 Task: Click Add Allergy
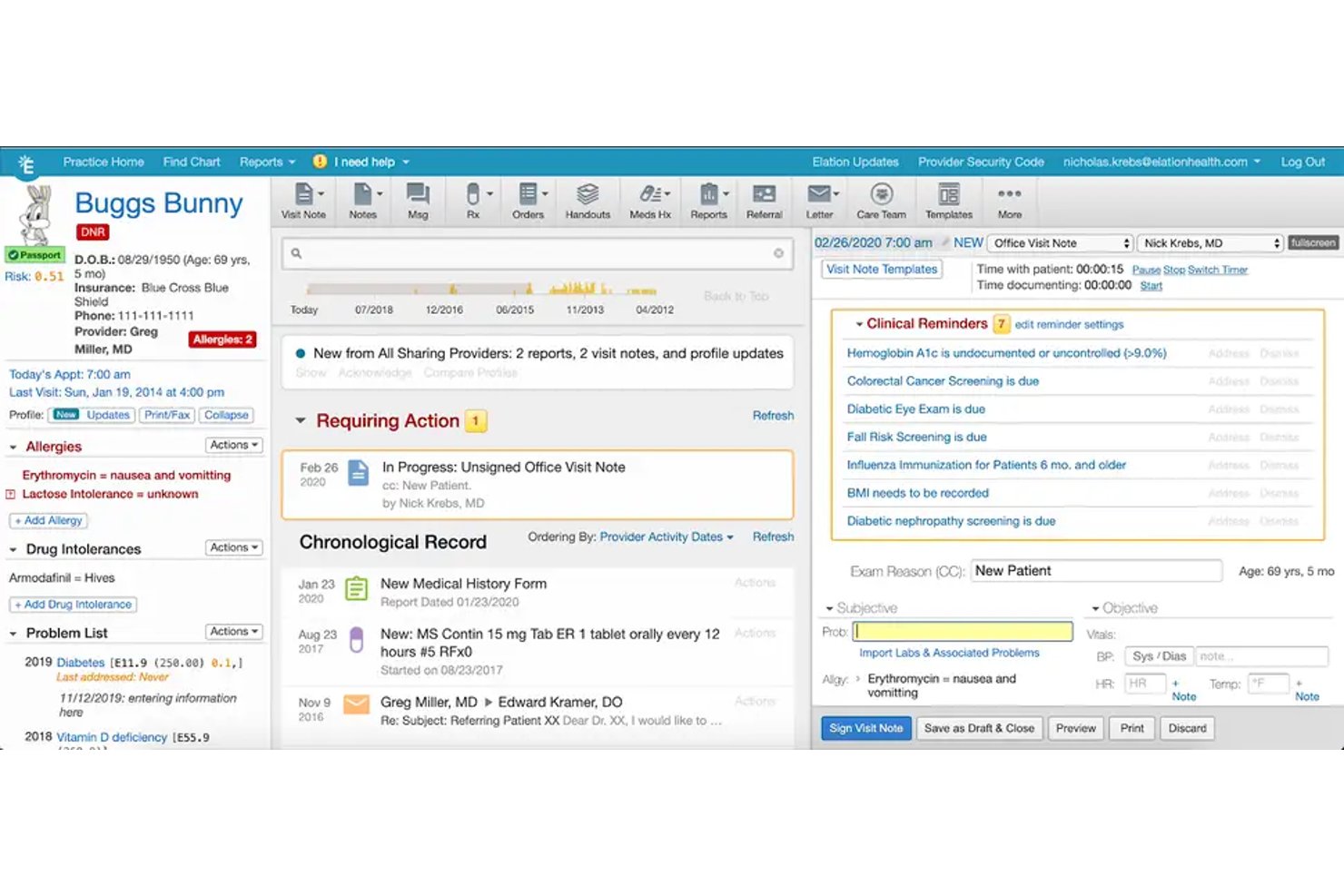(x=49, y=520)
